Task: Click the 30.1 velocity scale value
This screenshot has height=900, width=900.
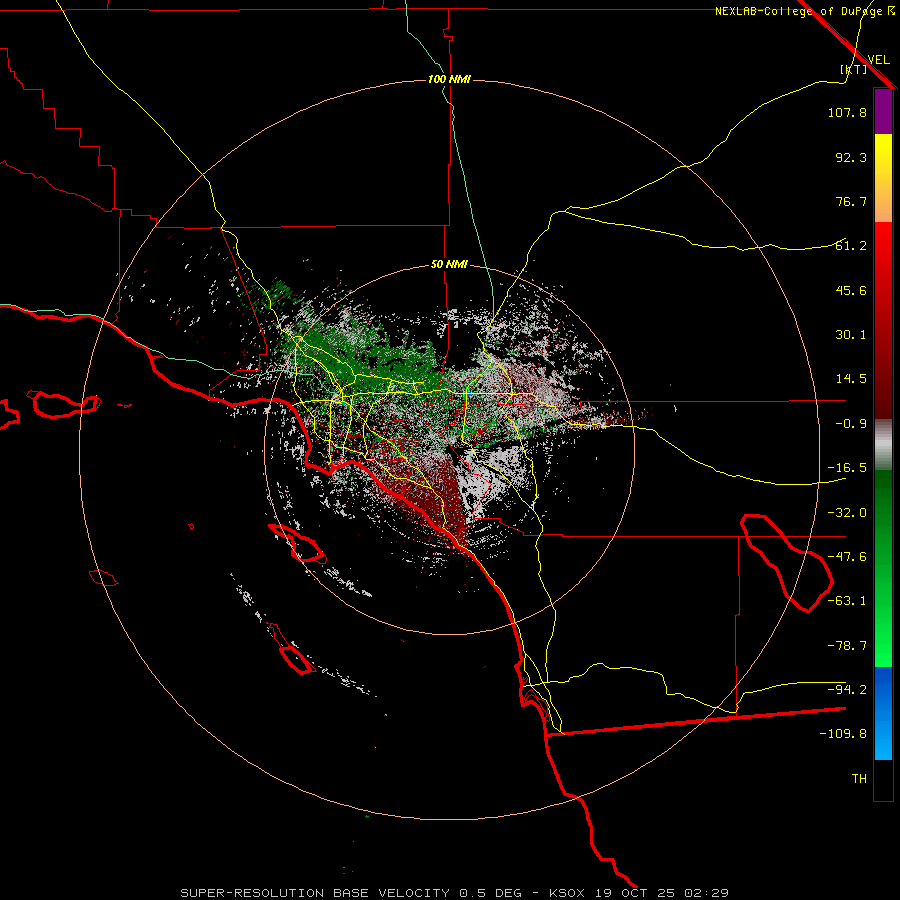Action: [851, 335]
